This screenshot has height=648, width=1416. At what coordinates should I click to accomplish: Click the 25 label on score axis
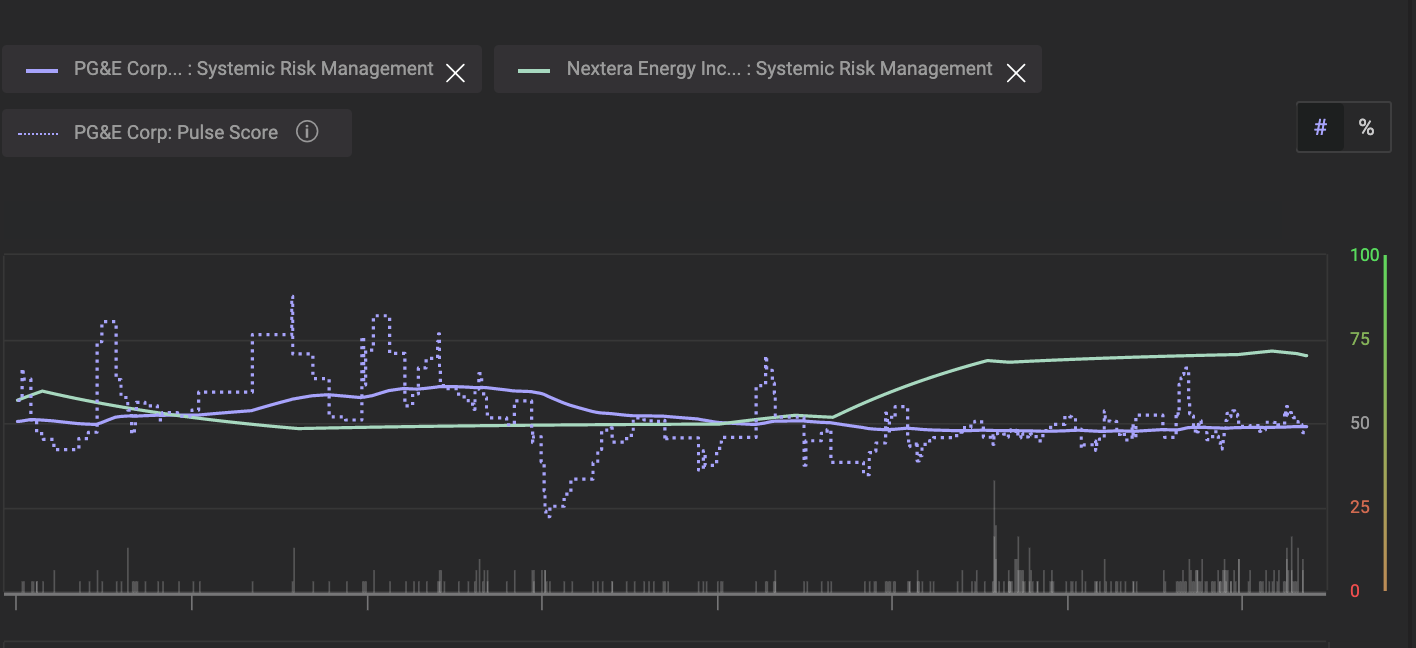tap(1360, 508)
